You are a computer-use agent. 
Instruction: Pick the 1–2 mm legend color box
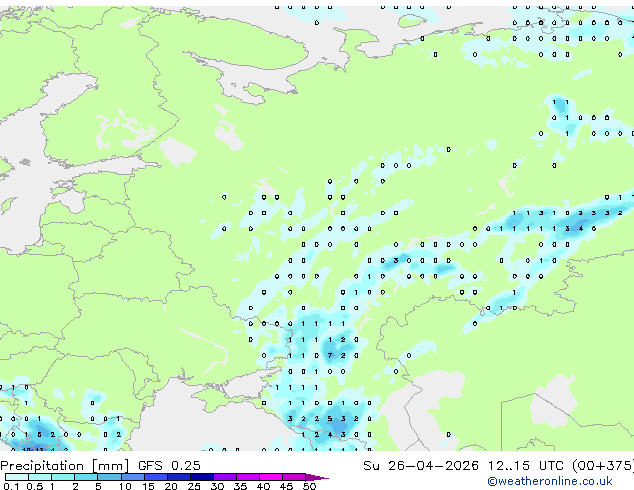coord(63,477)
